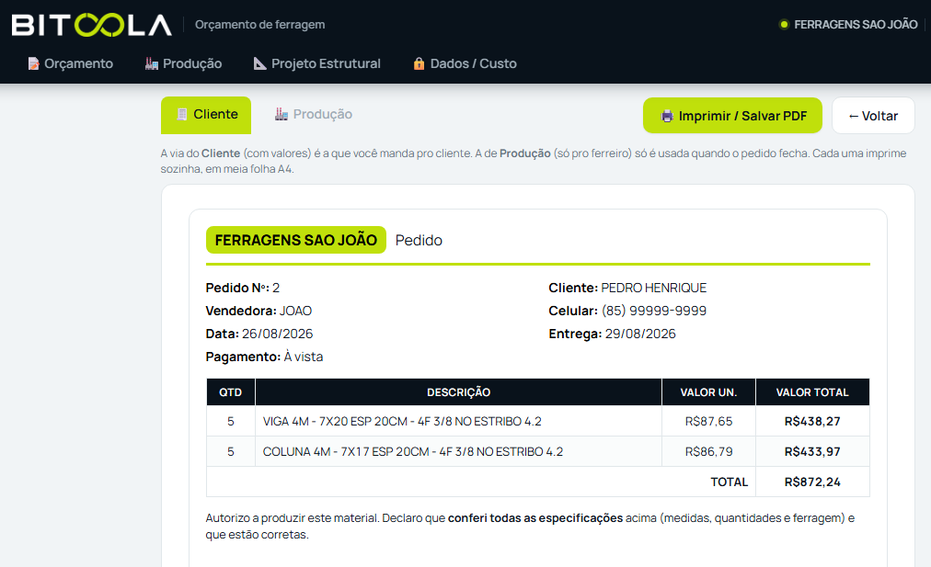Click the VIGA 4M - 7X20 description cell
The height and width of the screenshot is (567, 931).
458,422
